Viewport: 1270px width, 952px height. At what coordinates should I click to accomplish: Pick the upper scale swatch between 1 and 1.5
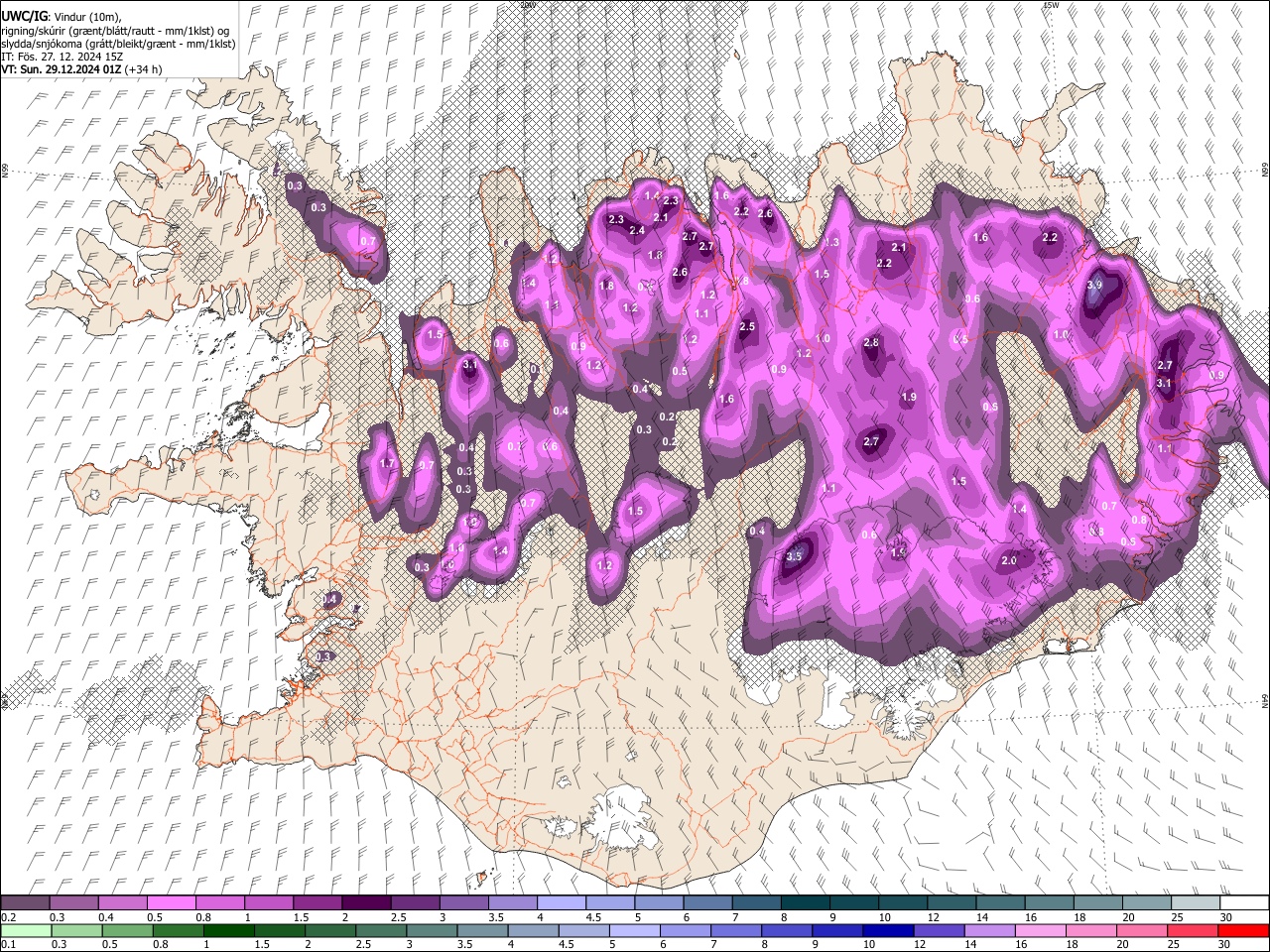[x=269, y=903]
